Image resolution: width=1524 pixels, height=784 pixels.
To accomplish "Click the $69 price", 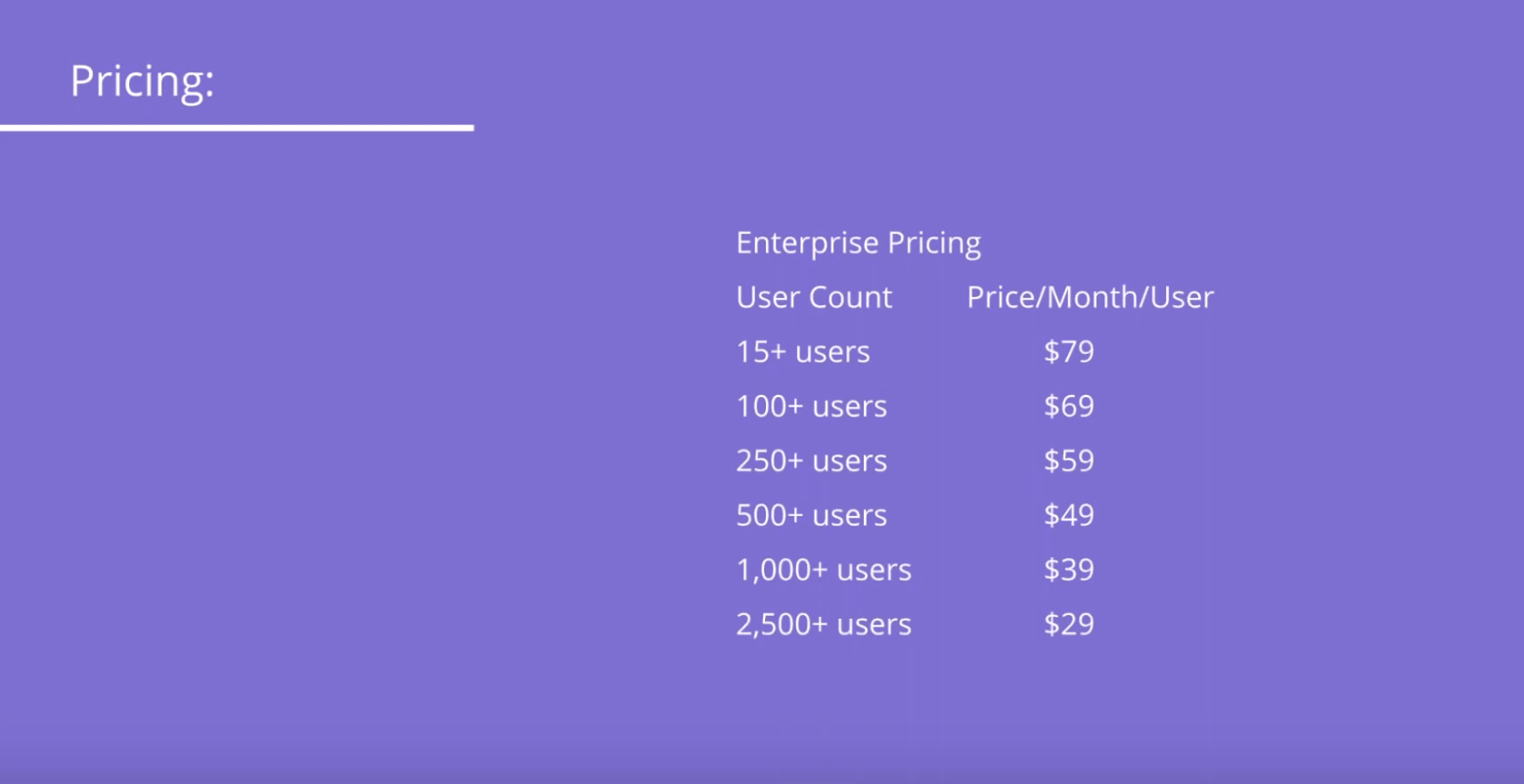I will [x=1068, y=407].
